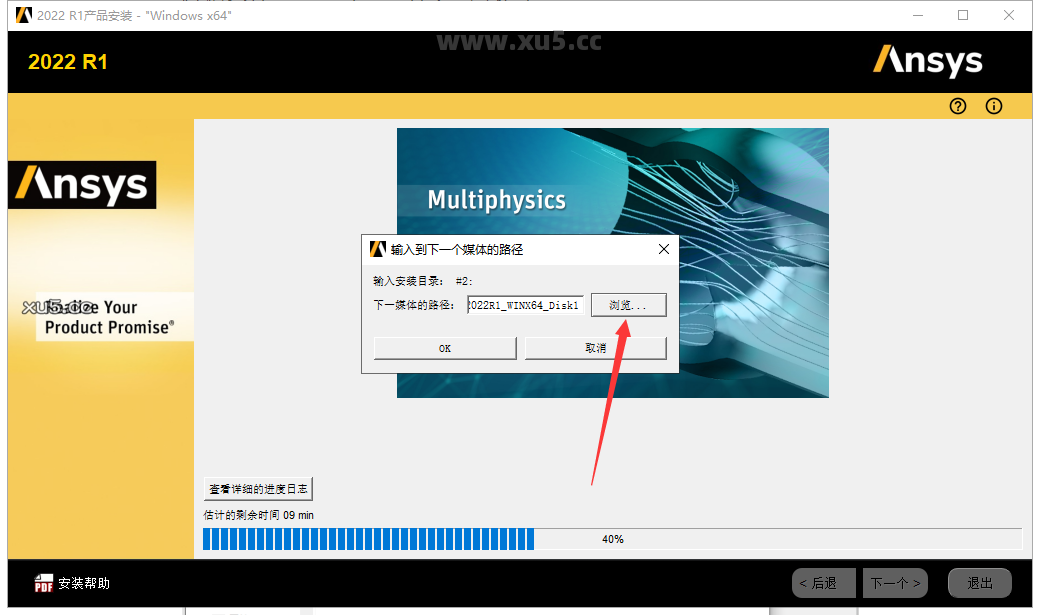Cancel the media path dialog via 取消
The width and height of the screenshot is (1040, 615).
pos(595,347)
